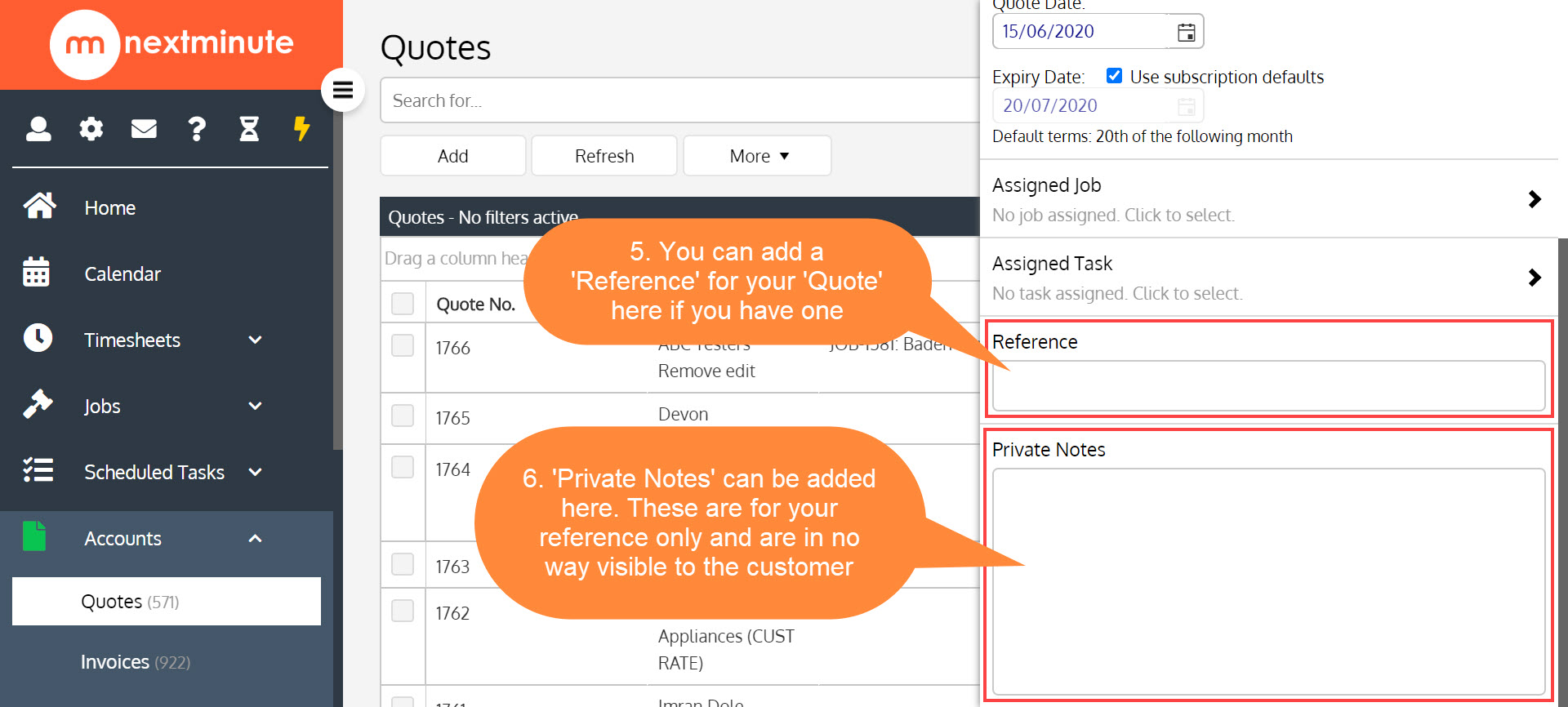Screen dimensions: 1568x707
Task: Open Accounts menu item
Action: (x=123, y=539)
